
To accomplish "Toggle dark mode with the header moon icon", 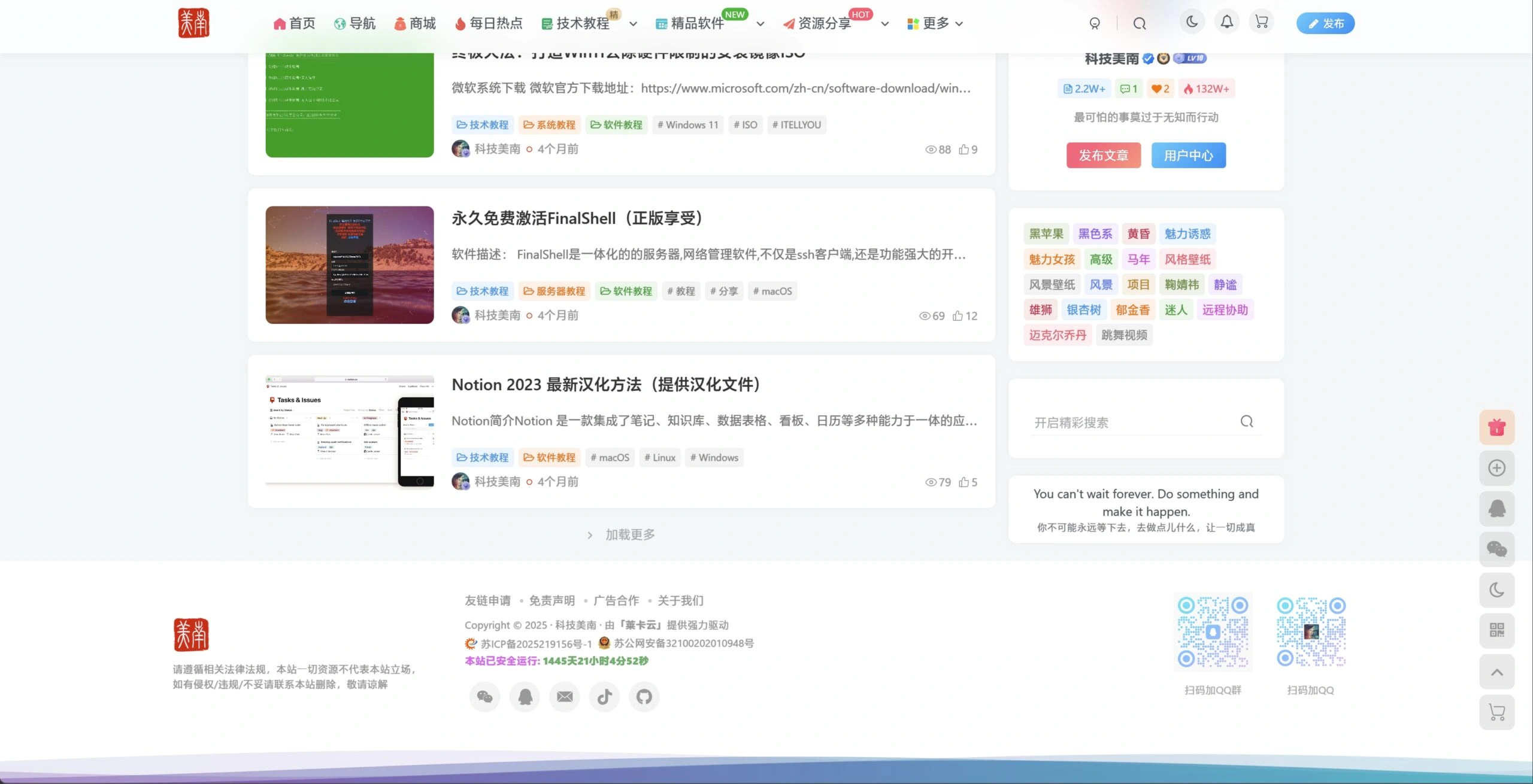I will 1191,22.
